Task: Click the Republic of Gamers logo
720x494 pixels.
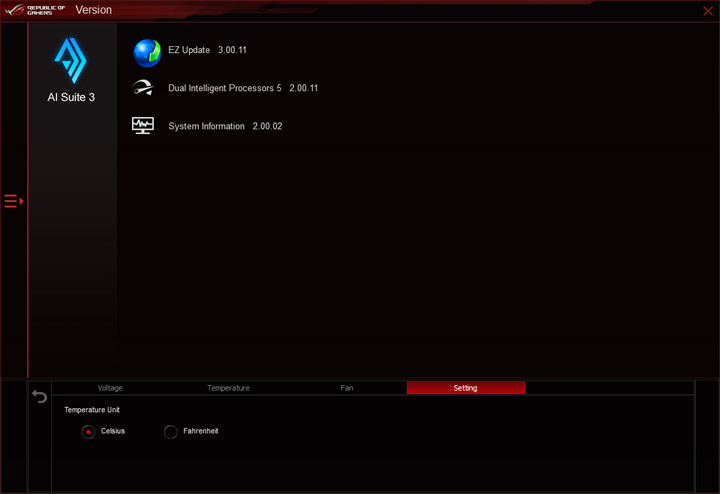Action: [x=35, y=10]
